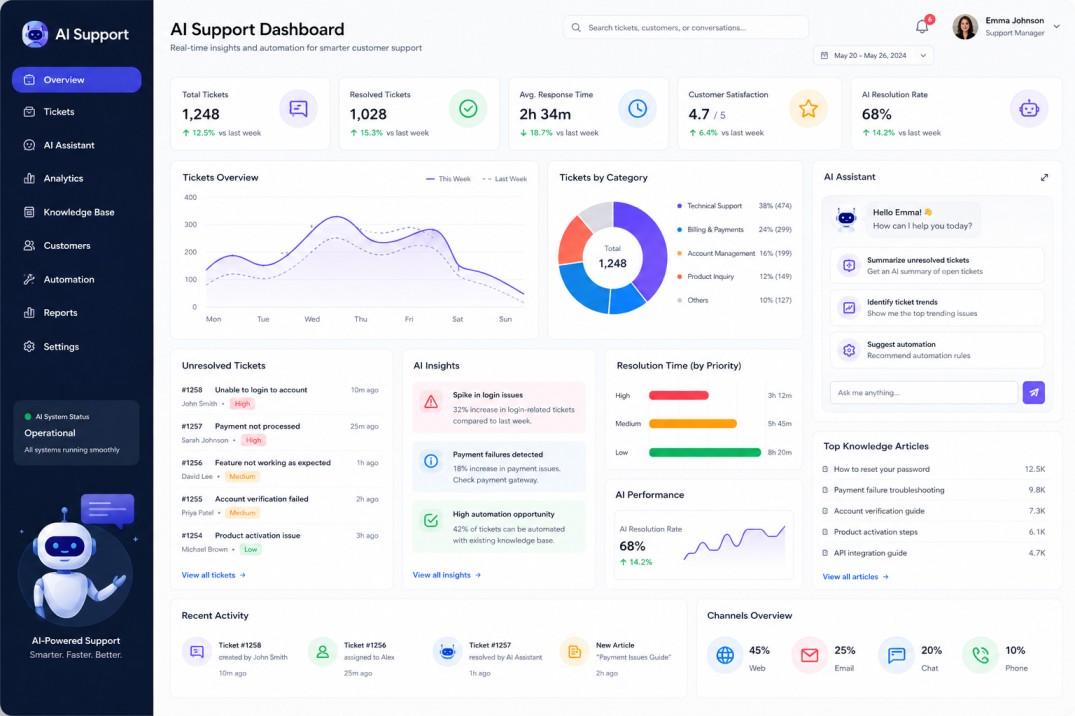Open ticket #1258 Unable to login to account
Screen dimensions: 1075x716
coord(280,396)
